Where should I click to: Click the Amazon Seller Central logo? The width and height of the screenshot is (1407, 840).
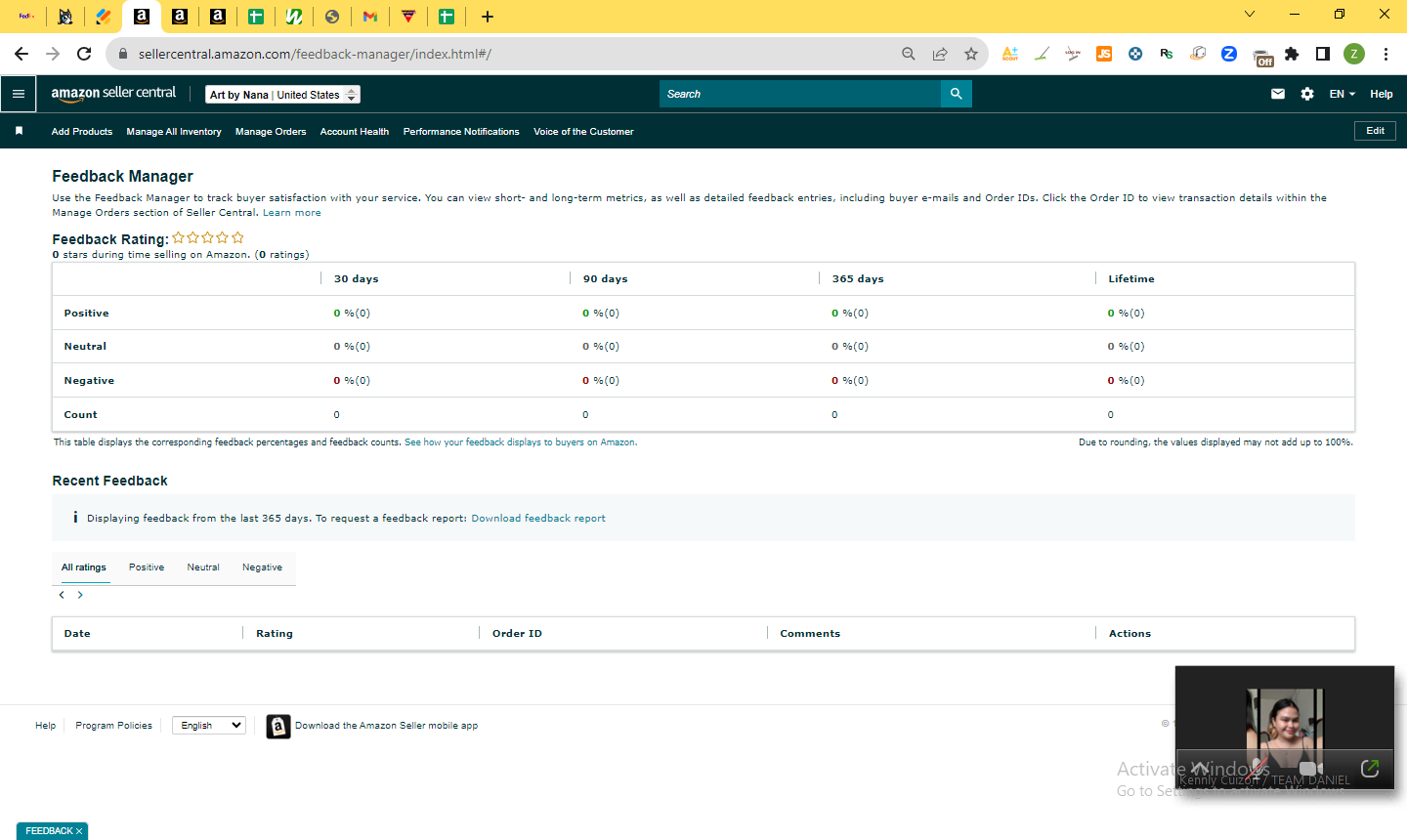(113, 94)
